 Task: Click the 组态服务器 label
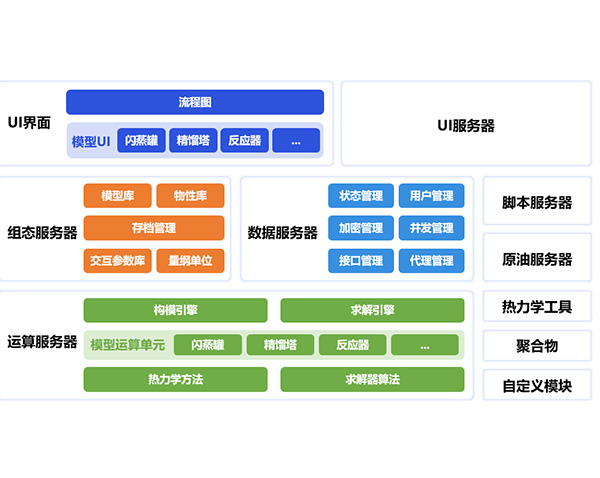click(42, 232)
